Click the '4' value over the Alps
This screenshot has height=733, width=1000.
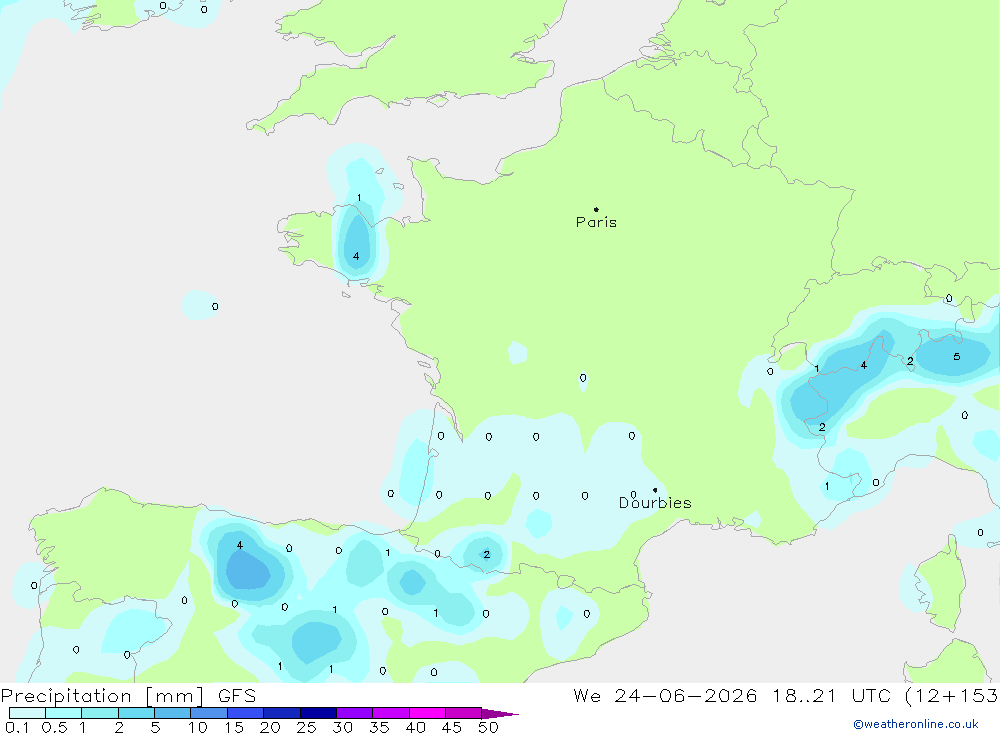(x=864, y=365)
